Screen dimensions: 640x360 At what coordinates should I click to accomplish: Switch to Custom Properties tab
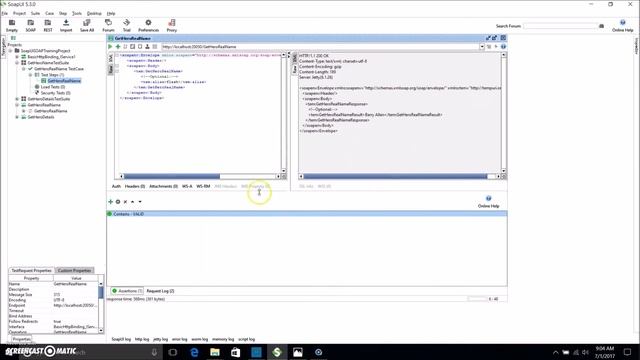pyautogui.click(x=74, y=271)
